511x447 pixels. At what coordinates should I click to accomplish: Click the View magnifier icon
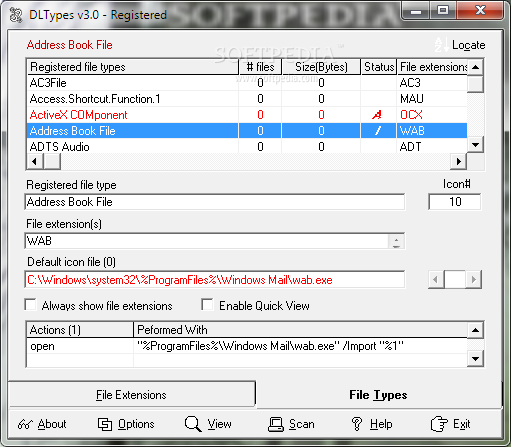pyautogui.click(x=193, y=424)
